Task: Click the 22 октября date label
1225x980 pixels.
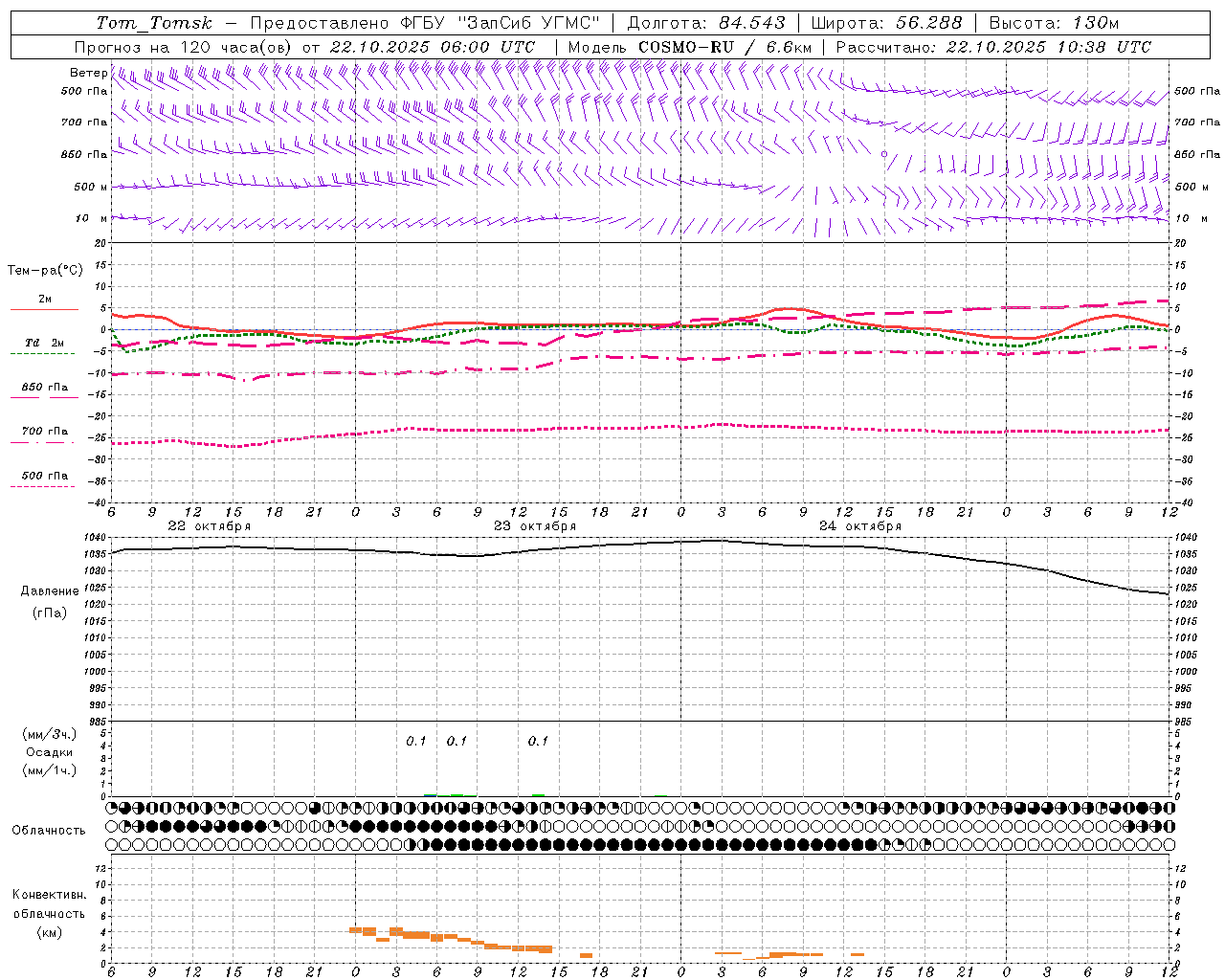Action: [x=209, y=526]
